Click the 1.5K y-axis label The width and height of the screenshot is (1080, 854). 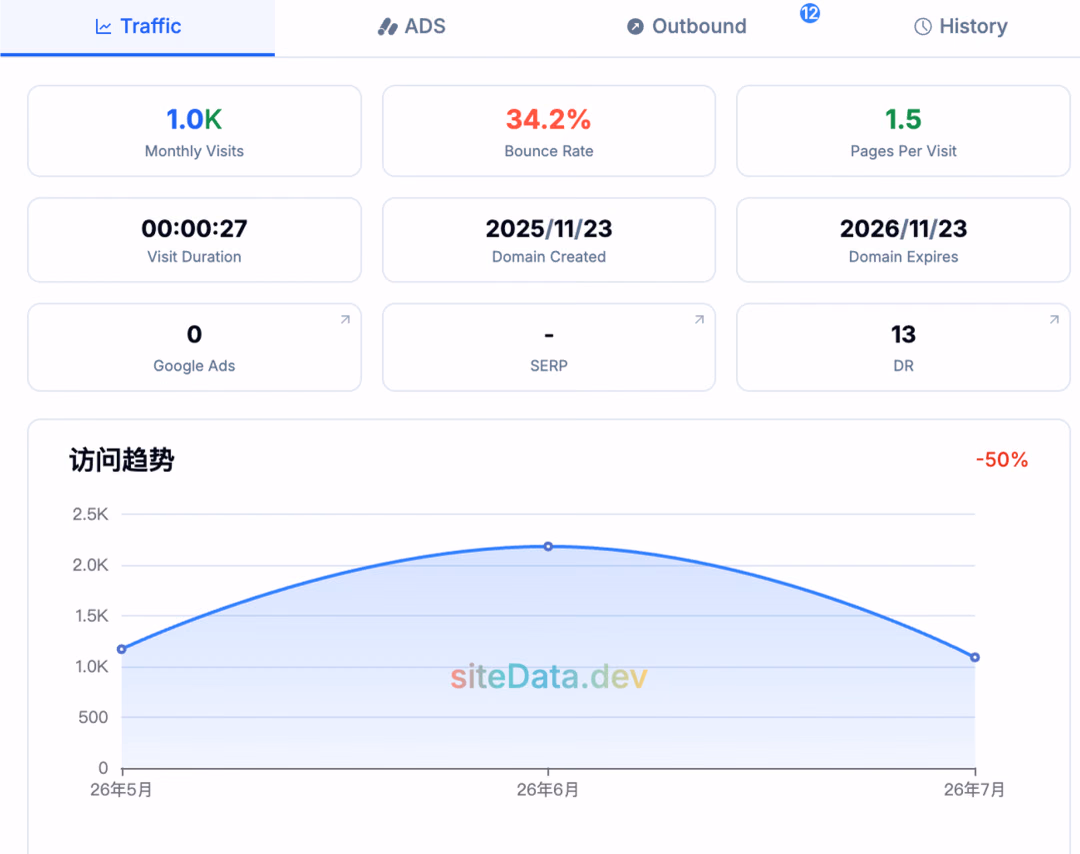coord(92,616)
